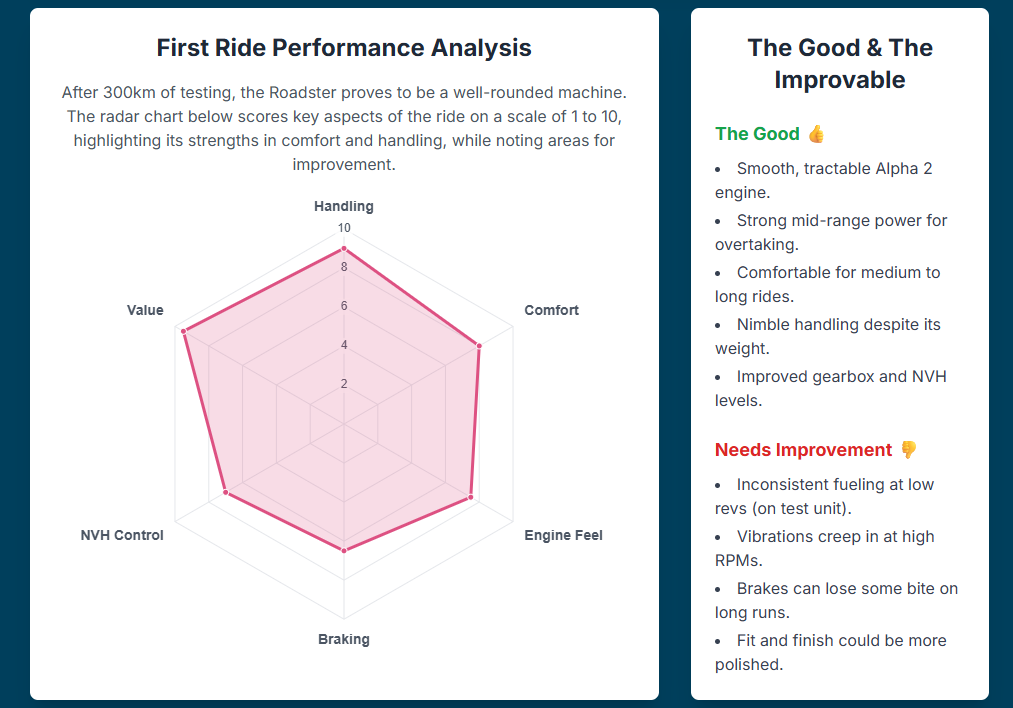
Task: Click the Comfort data point on chart
Action: point(479,346)
